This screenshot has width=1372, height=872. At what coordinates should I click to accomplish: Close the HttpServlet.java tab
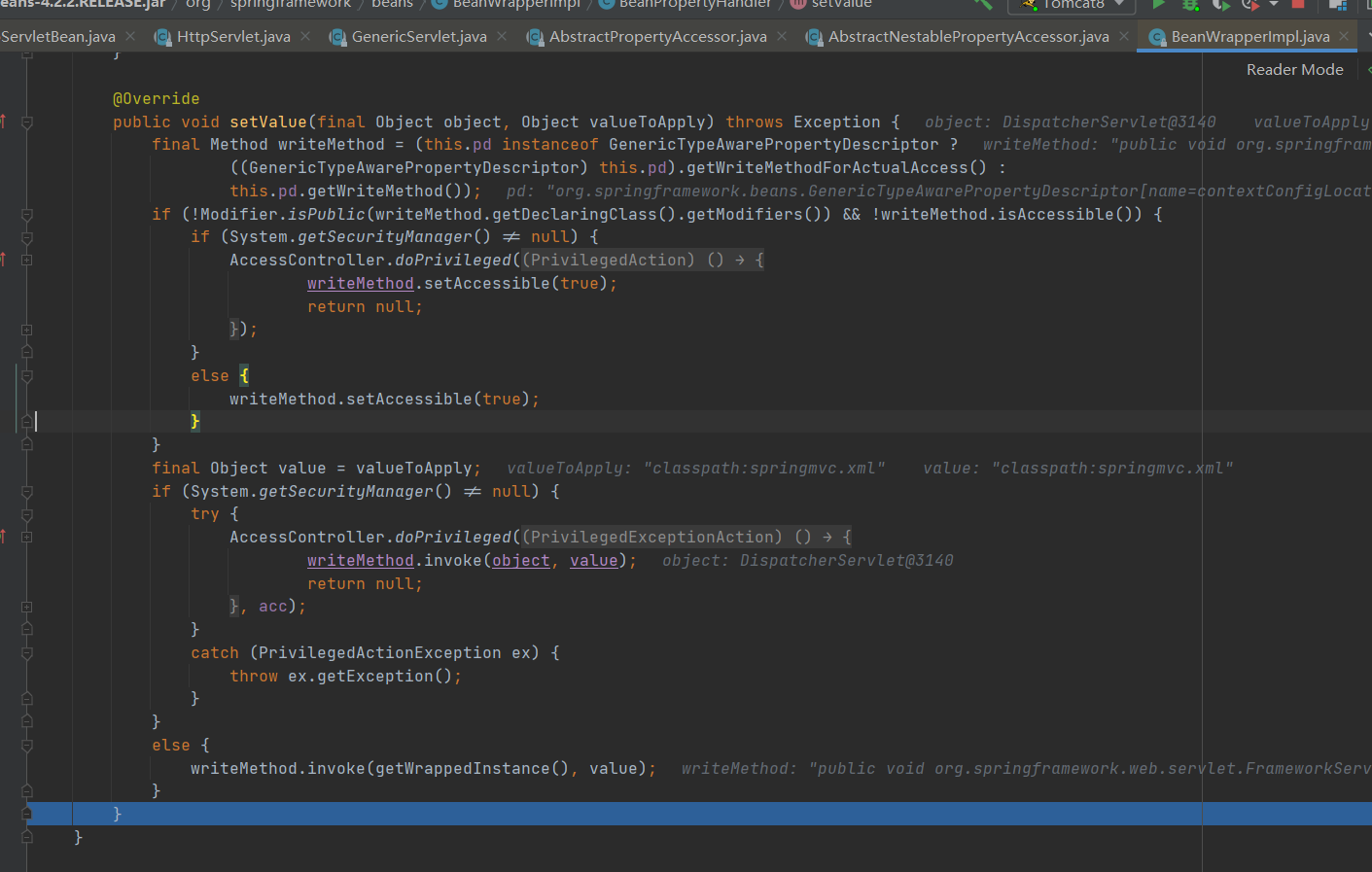click(305, 36)
